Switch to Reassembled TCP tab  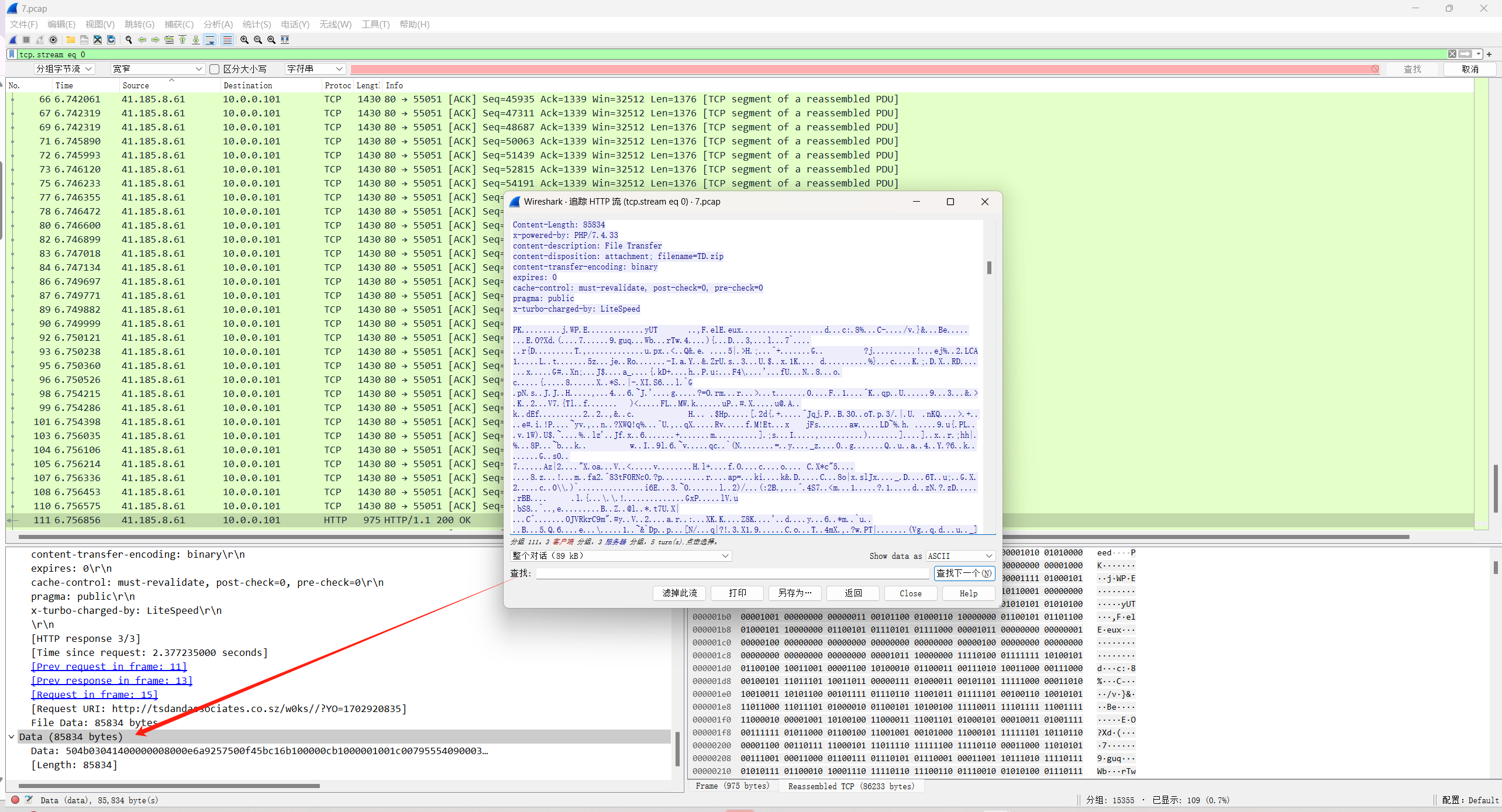[850, 786]
